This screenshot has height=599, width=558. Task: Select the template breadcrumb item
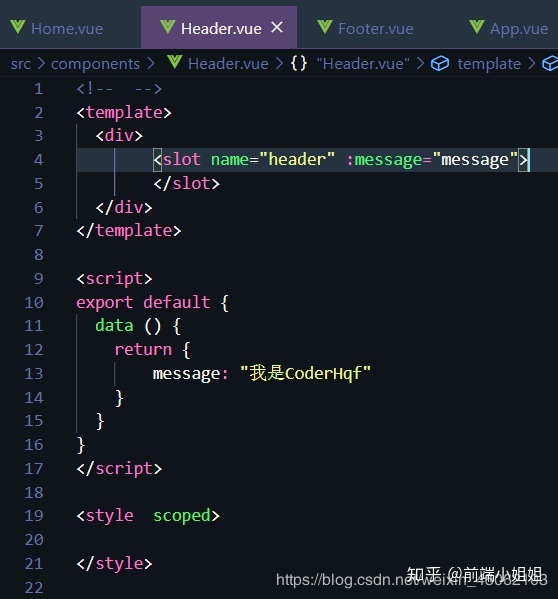489,64
